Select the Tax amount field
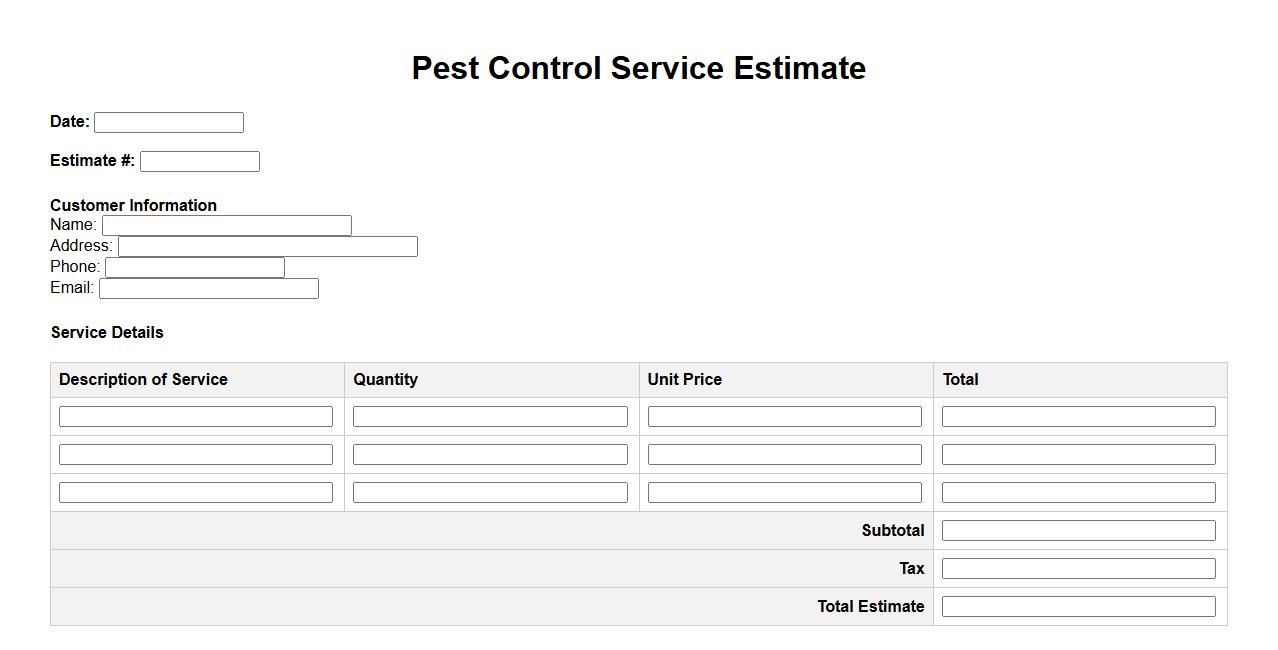This screenshot has width=1278, height=650. pyautogui.click(x=1079, y=568)
